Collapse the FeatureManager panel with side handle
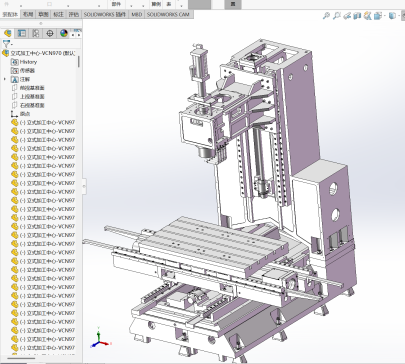The image size is (405, 364). click(84, 187)
